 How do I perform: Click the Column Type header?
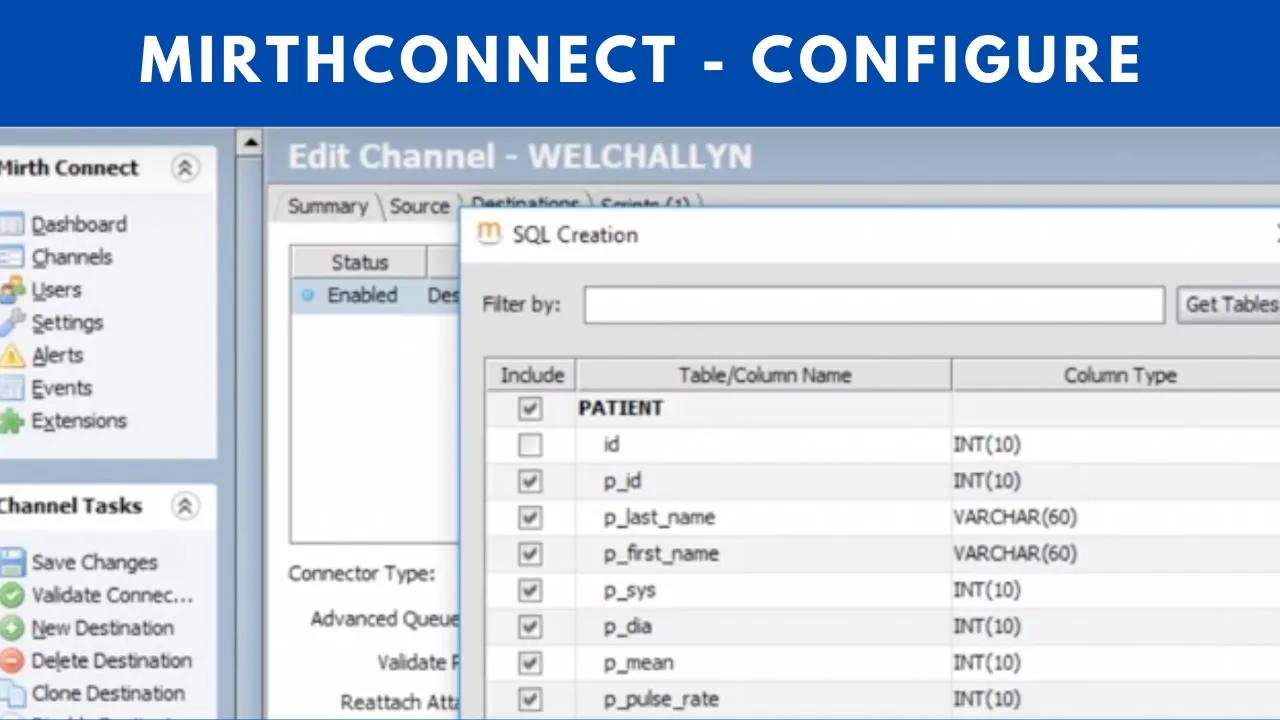coord(1118,375)
